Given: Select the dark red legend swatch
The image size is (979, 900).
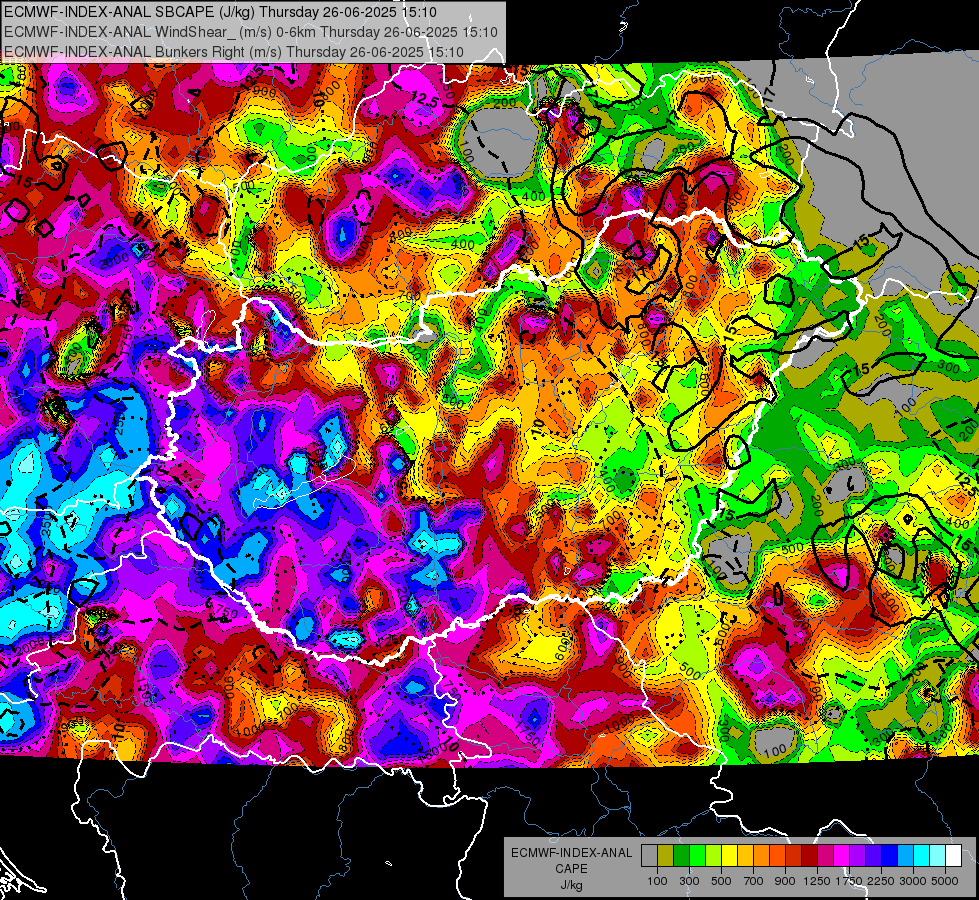Looking at the screenshot, I should click(809, 856).
